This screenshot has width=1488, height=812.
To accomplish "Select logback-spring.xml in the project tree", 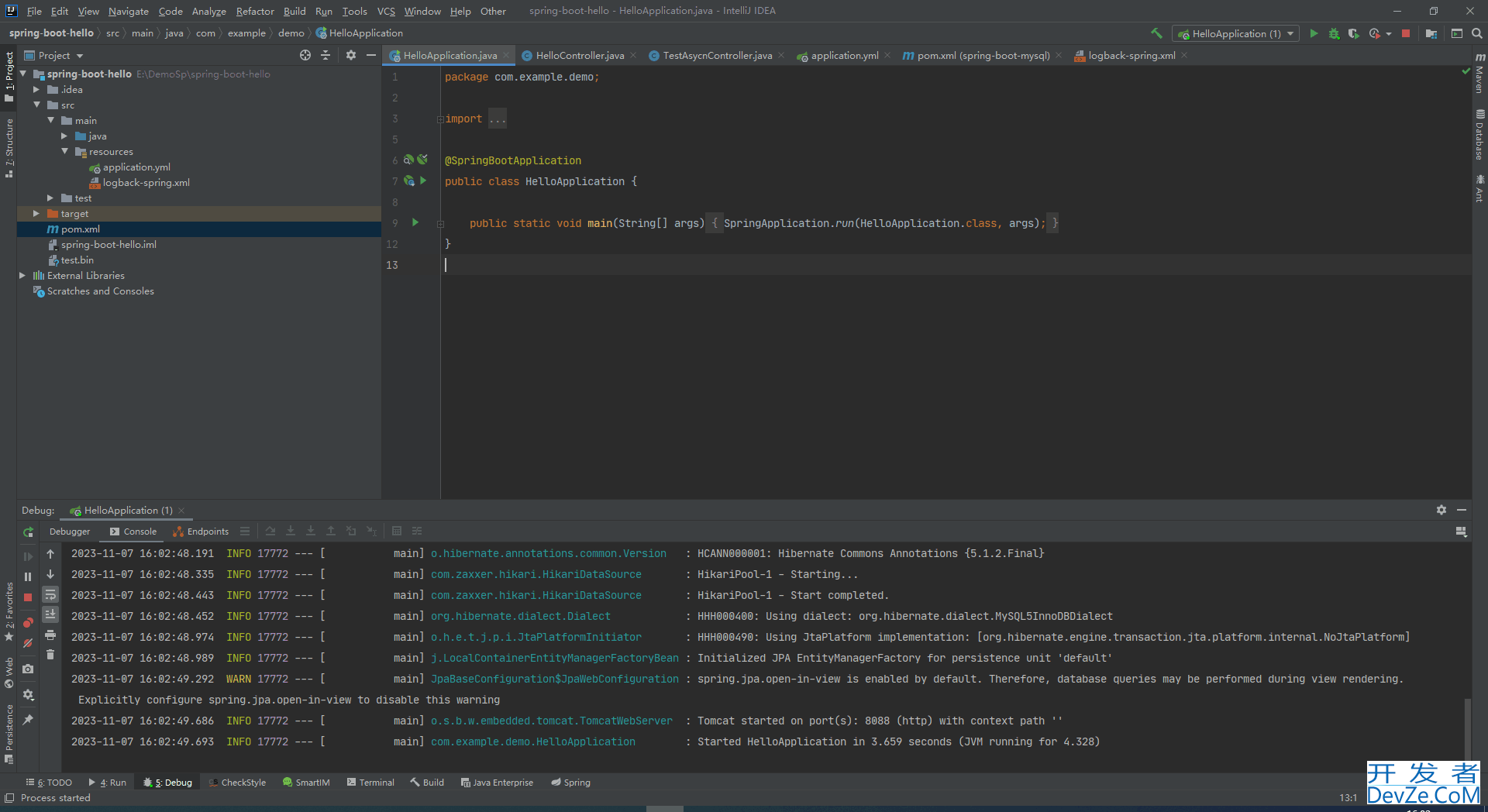I will (146, 183).
